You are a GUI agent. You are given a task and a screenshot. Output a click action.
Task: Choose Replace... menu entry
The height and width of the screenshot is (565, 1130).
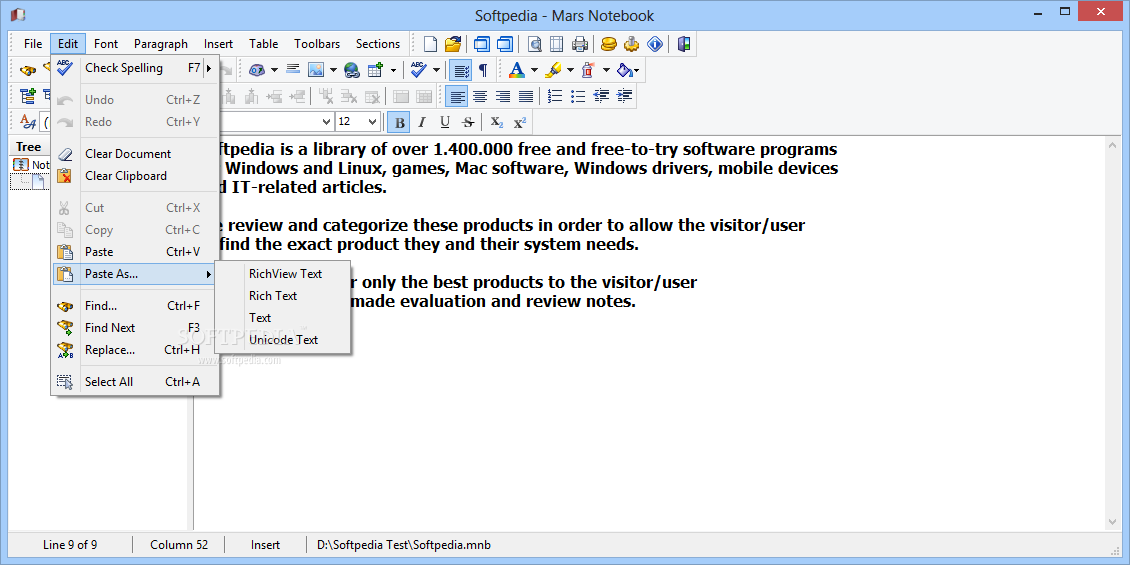click(x=135, y=350)
